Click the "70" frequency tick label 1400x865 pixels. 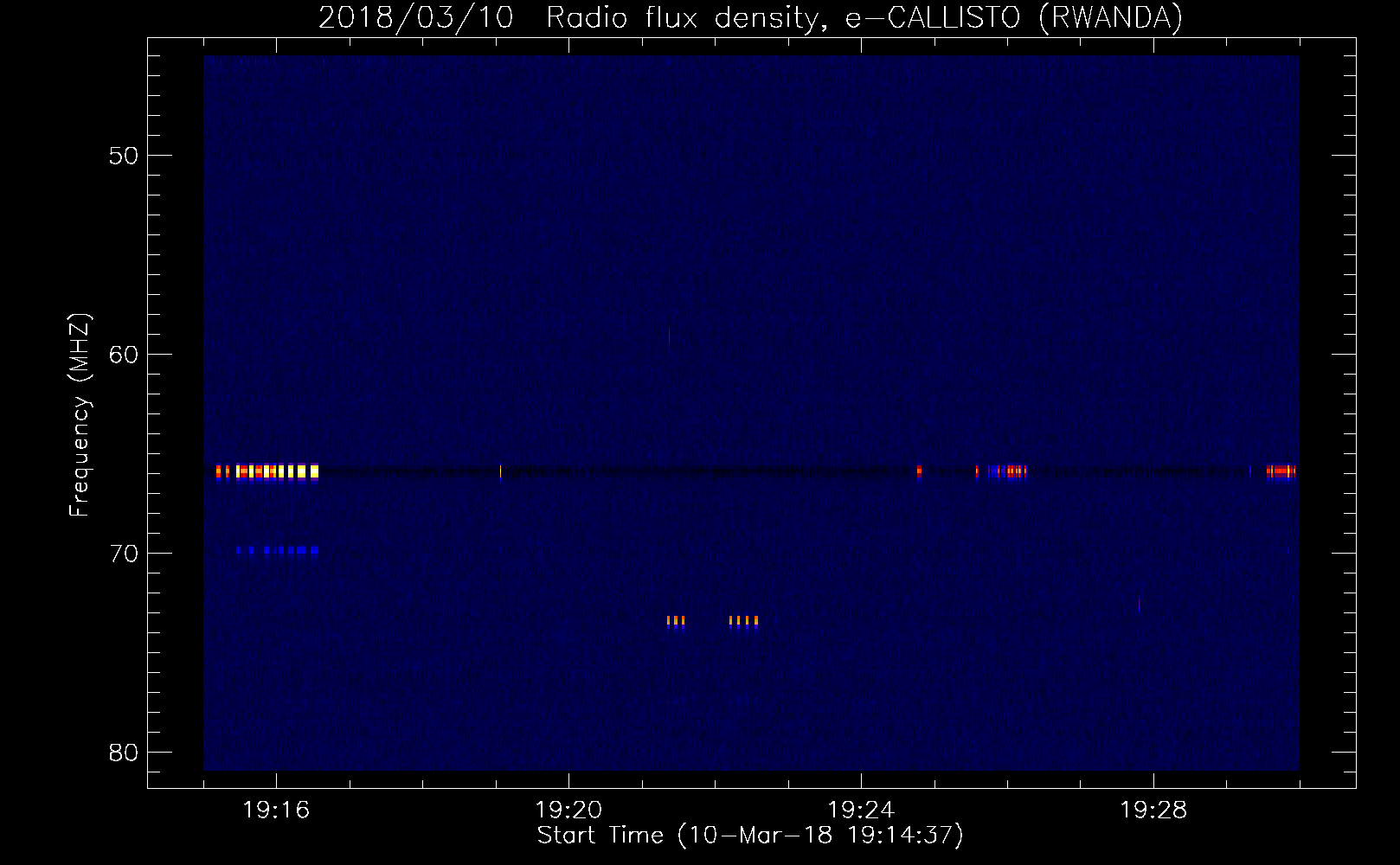124,554
